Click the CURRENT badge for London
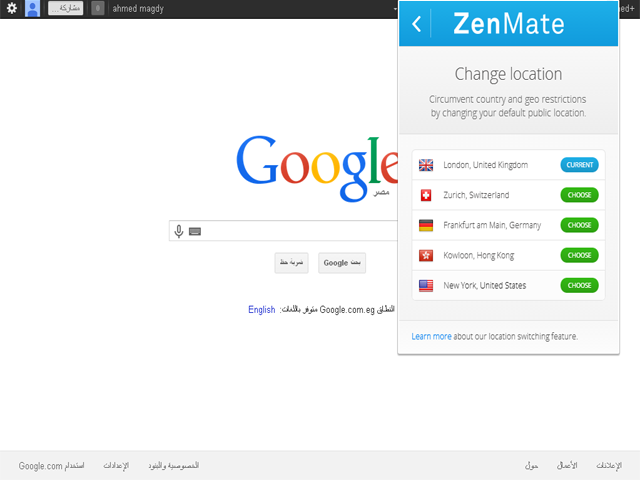 coord(580,165)
